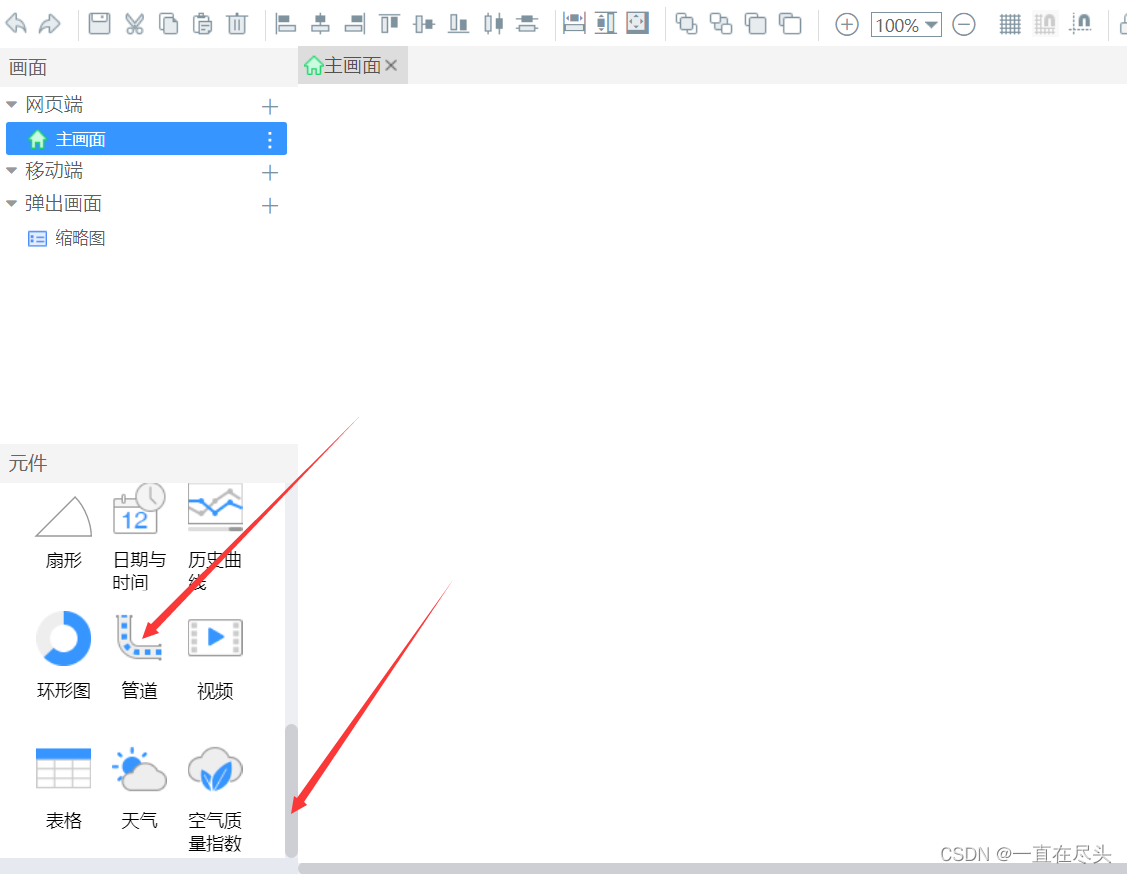Close the 主画面 tab
This screenshot has width=1127, height=874.
(391, 65)
